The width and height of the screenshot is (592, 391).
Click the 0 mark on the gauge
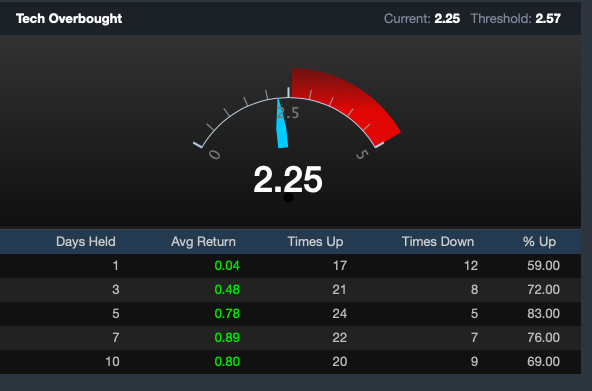(214, 154)
